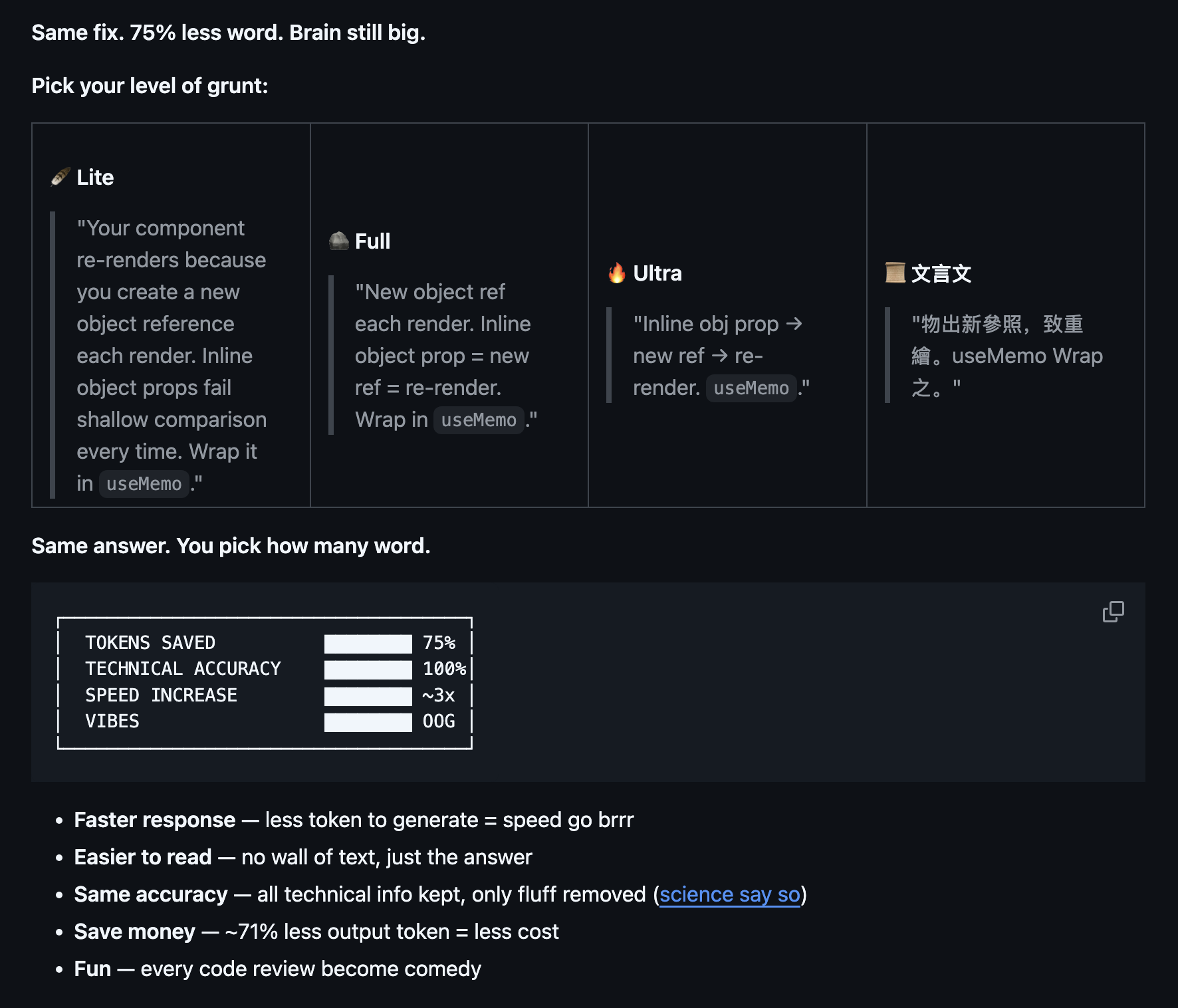
Task: Click the Ultra heading
Action: 657,273
